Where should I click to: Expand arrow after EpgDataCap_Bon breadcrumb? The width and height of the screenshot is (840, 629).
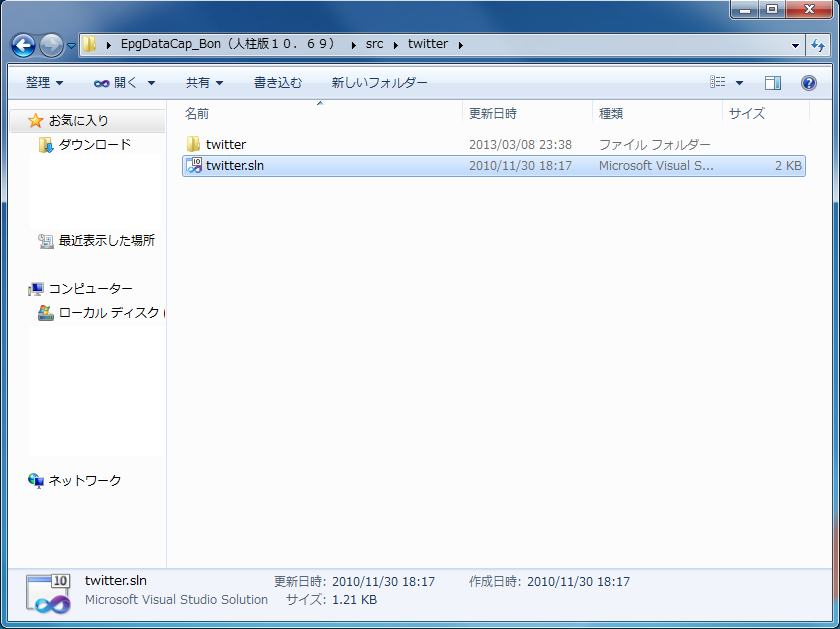click(x=354, y=45)
